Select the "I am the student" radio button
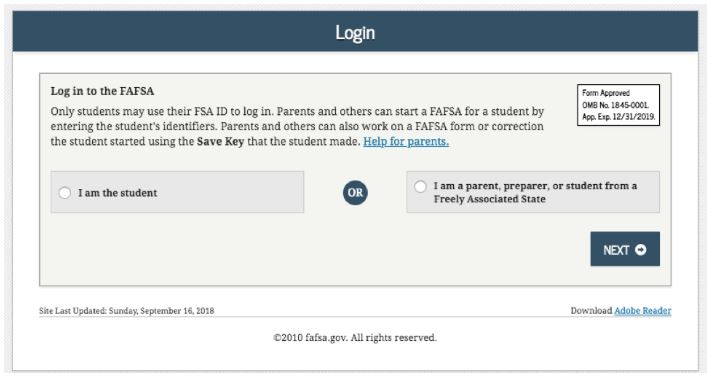 [x=64, y=193]
